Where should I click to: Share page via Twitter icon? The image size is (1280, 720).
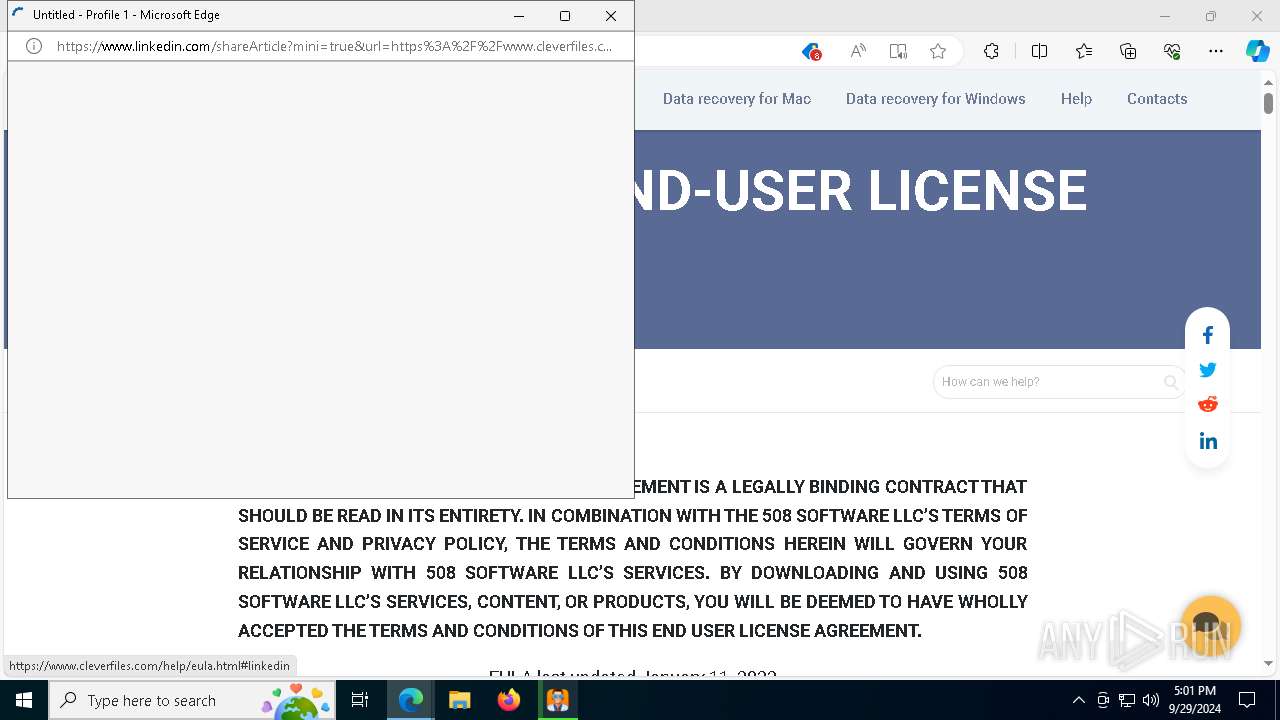pos(1208,370)
